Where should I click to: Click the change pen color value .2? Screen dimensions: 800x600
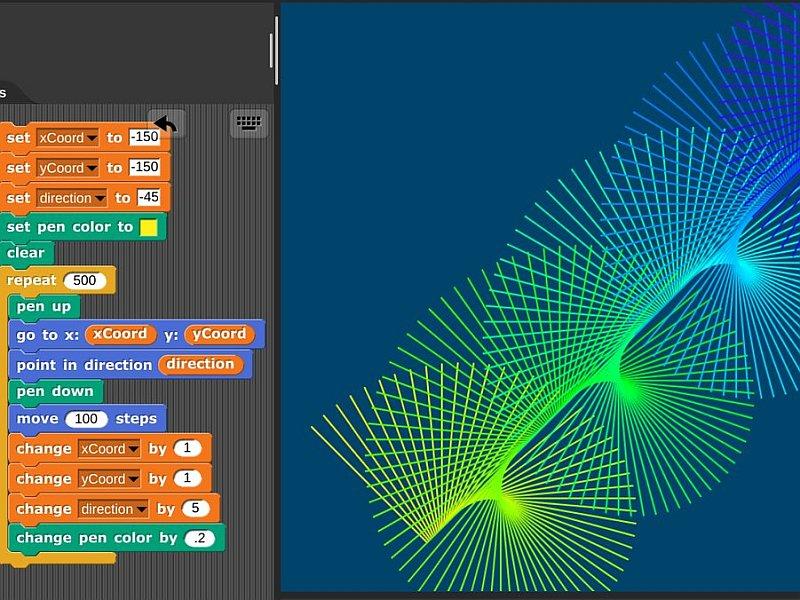(x=200, y=538)
